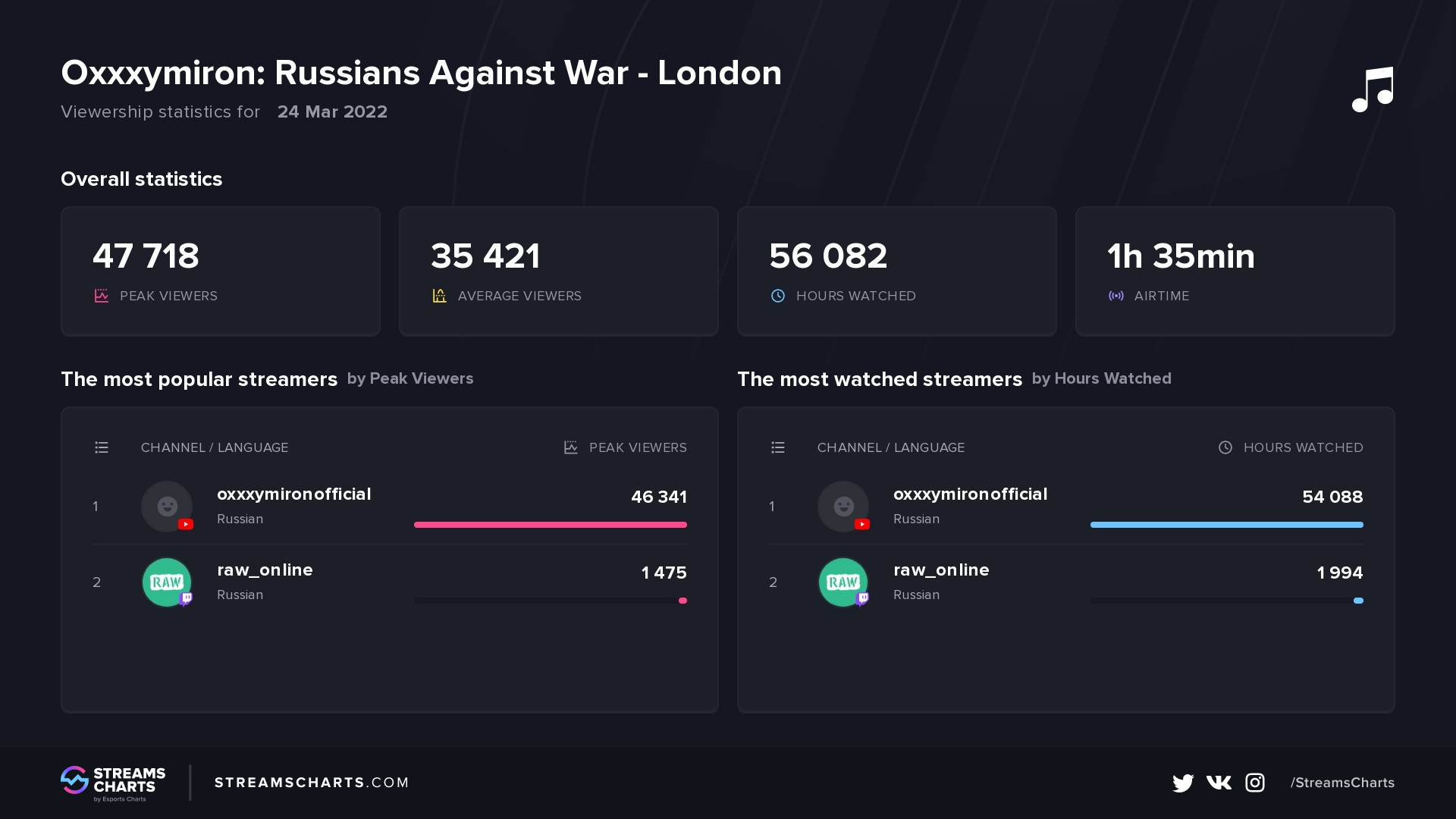Open STREAMSCHARTS.COM link
1456x819 pixels.
click(312, 783)
